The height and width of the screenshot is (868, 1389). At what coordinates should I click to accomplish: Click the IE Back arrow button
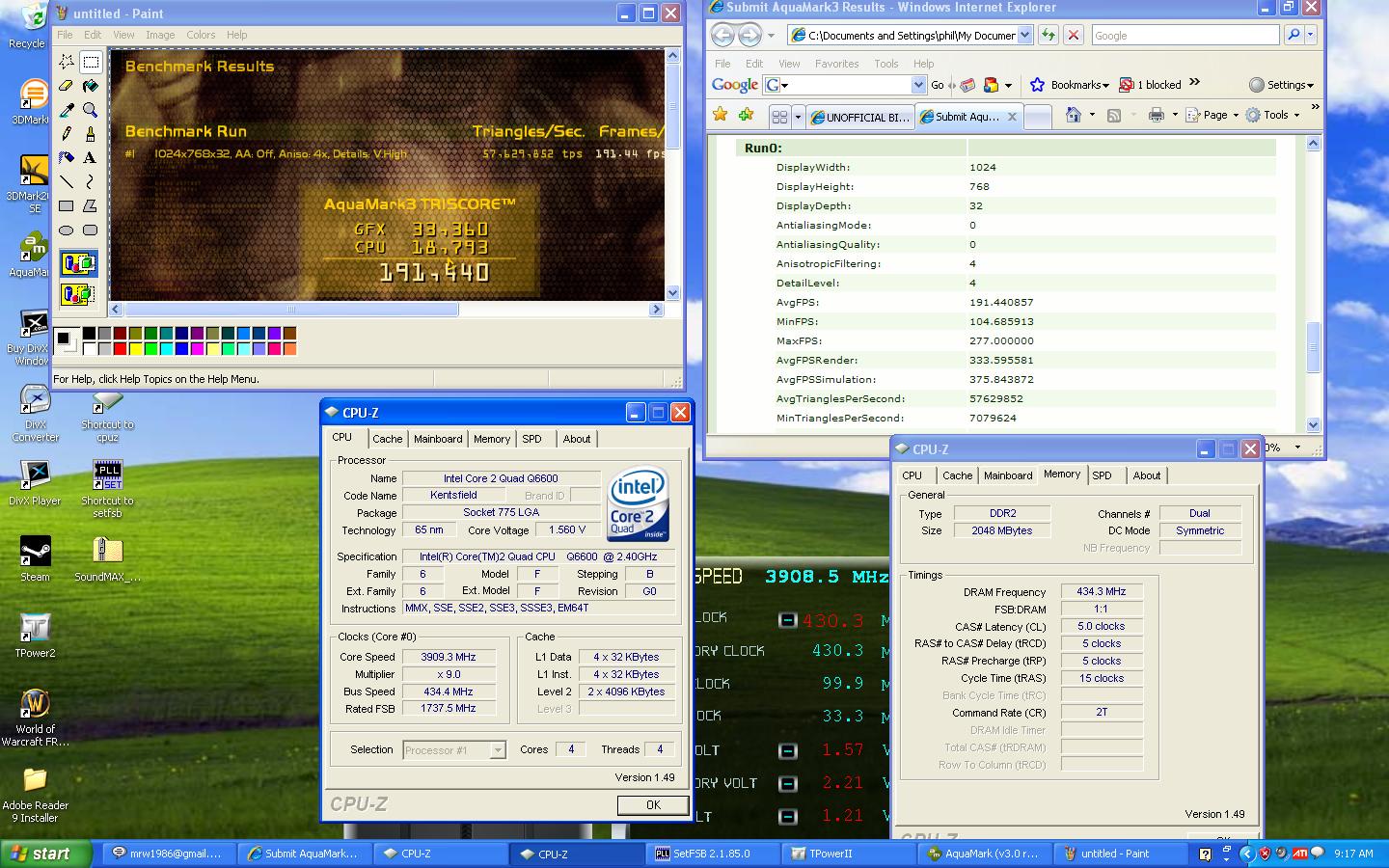(x=722, y=36)
